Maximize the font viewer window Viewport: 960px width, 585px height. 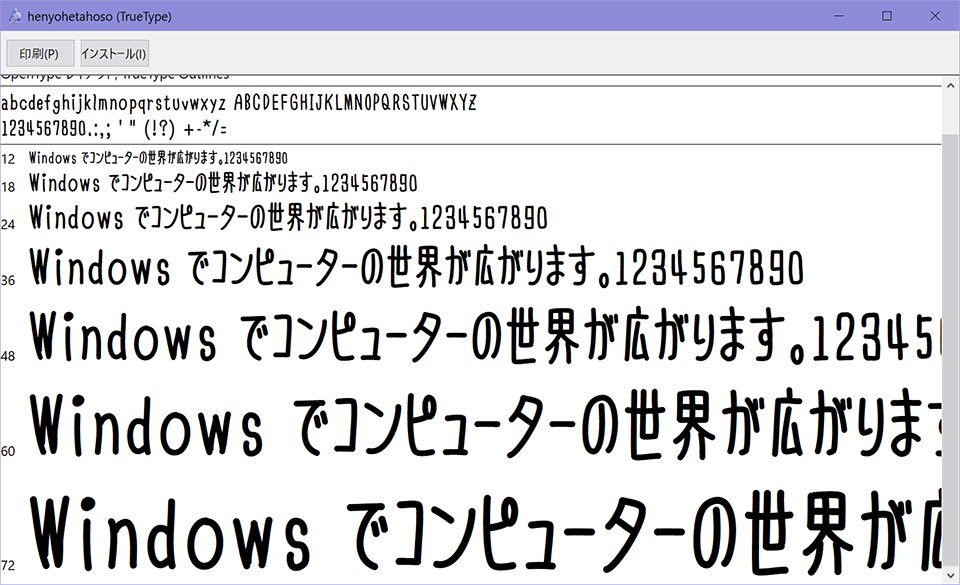887,16
